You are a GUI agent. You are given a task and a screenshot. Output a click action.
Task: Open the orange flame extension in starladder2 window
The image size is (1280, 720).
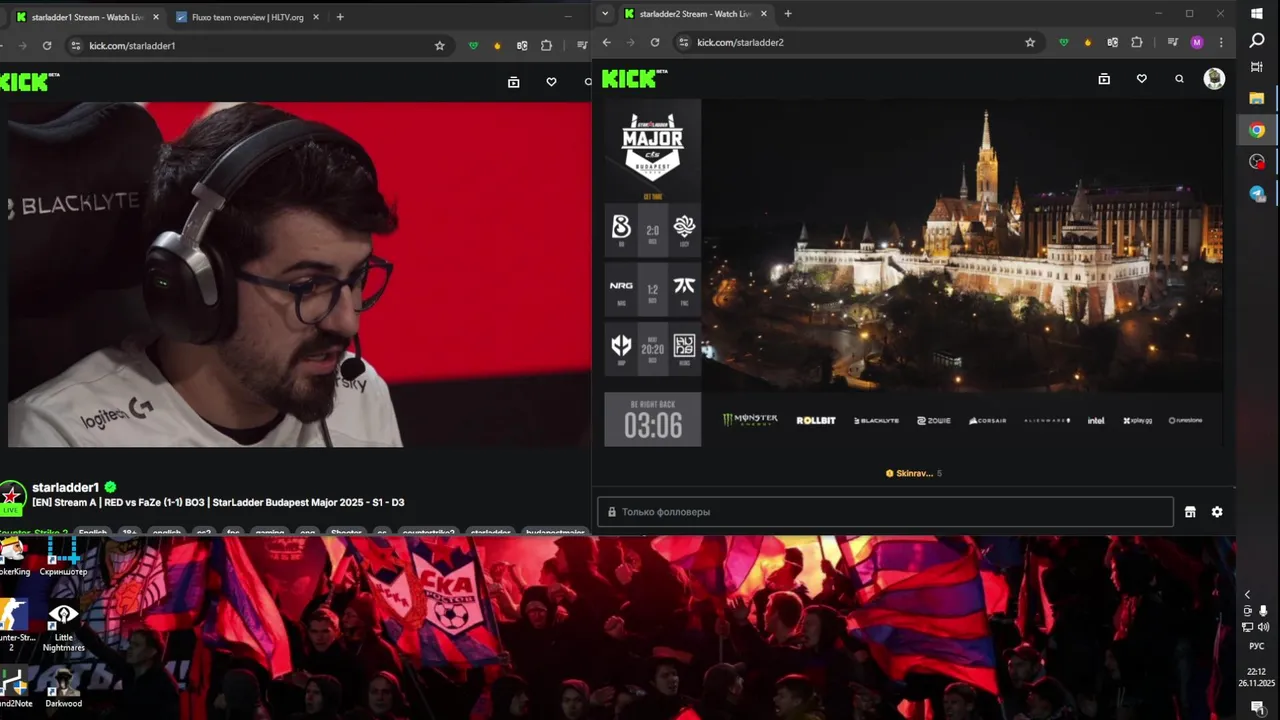click(x=1088, y=42)
